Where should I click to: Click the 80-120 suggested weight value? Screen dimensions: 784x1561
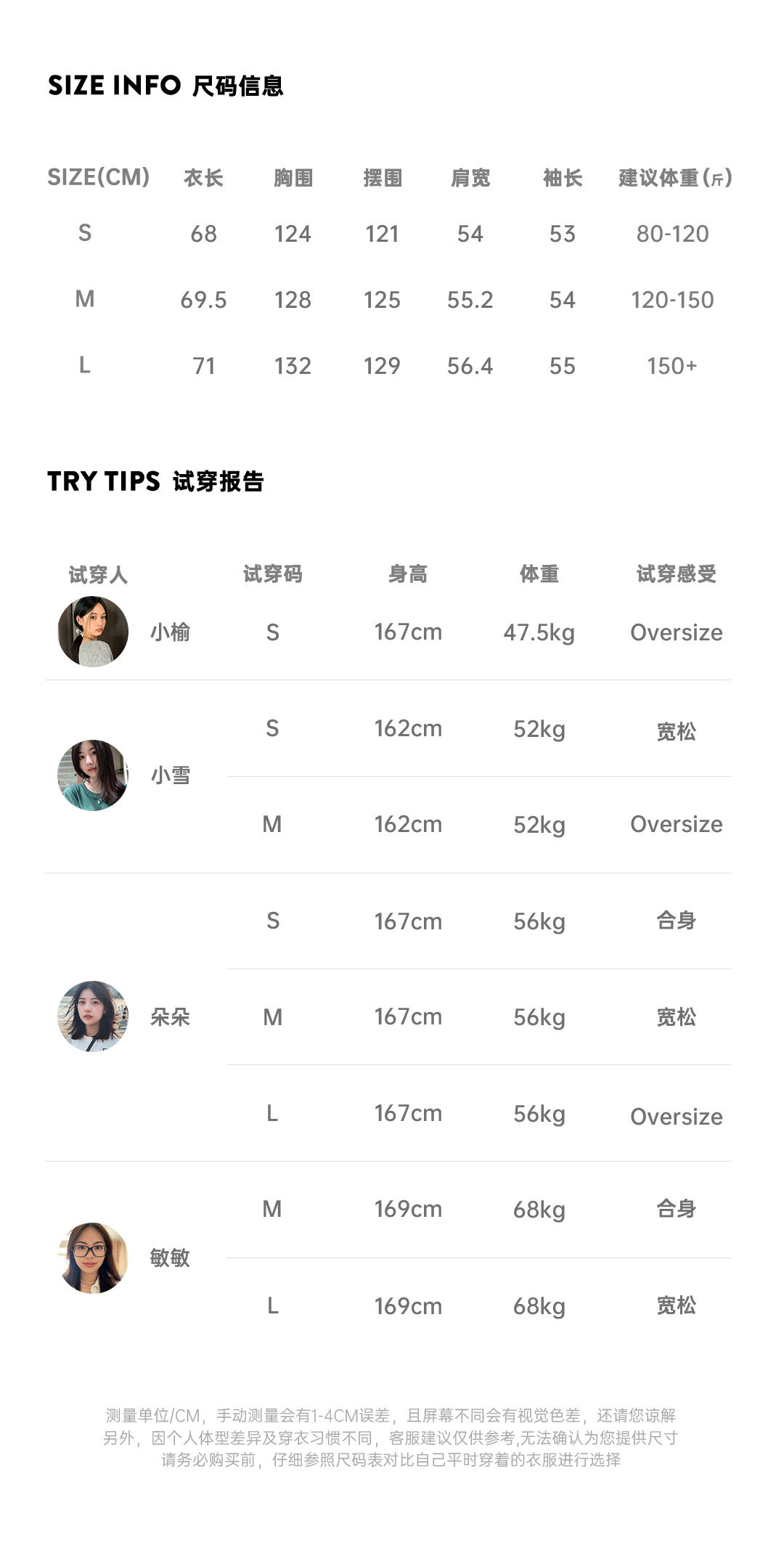[x=672, y=234]
